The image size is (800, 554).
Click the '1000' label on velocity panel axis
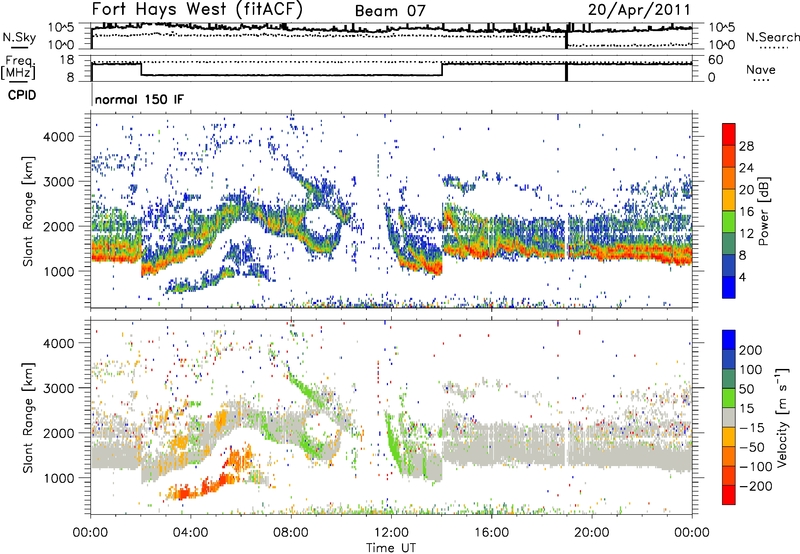(x=58, y=478)
